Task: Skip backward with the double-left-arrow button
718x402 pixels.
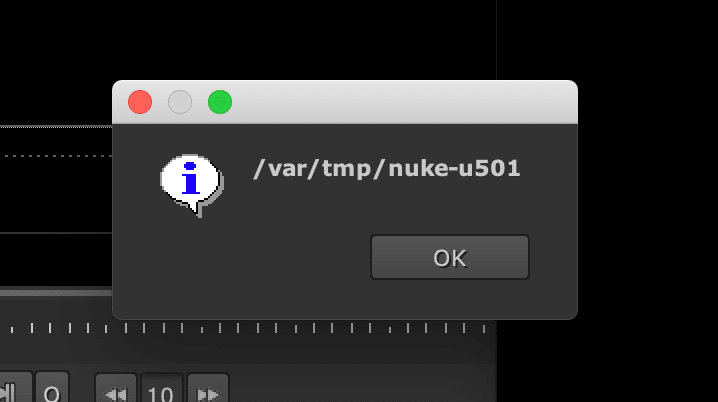Action: 116,389
